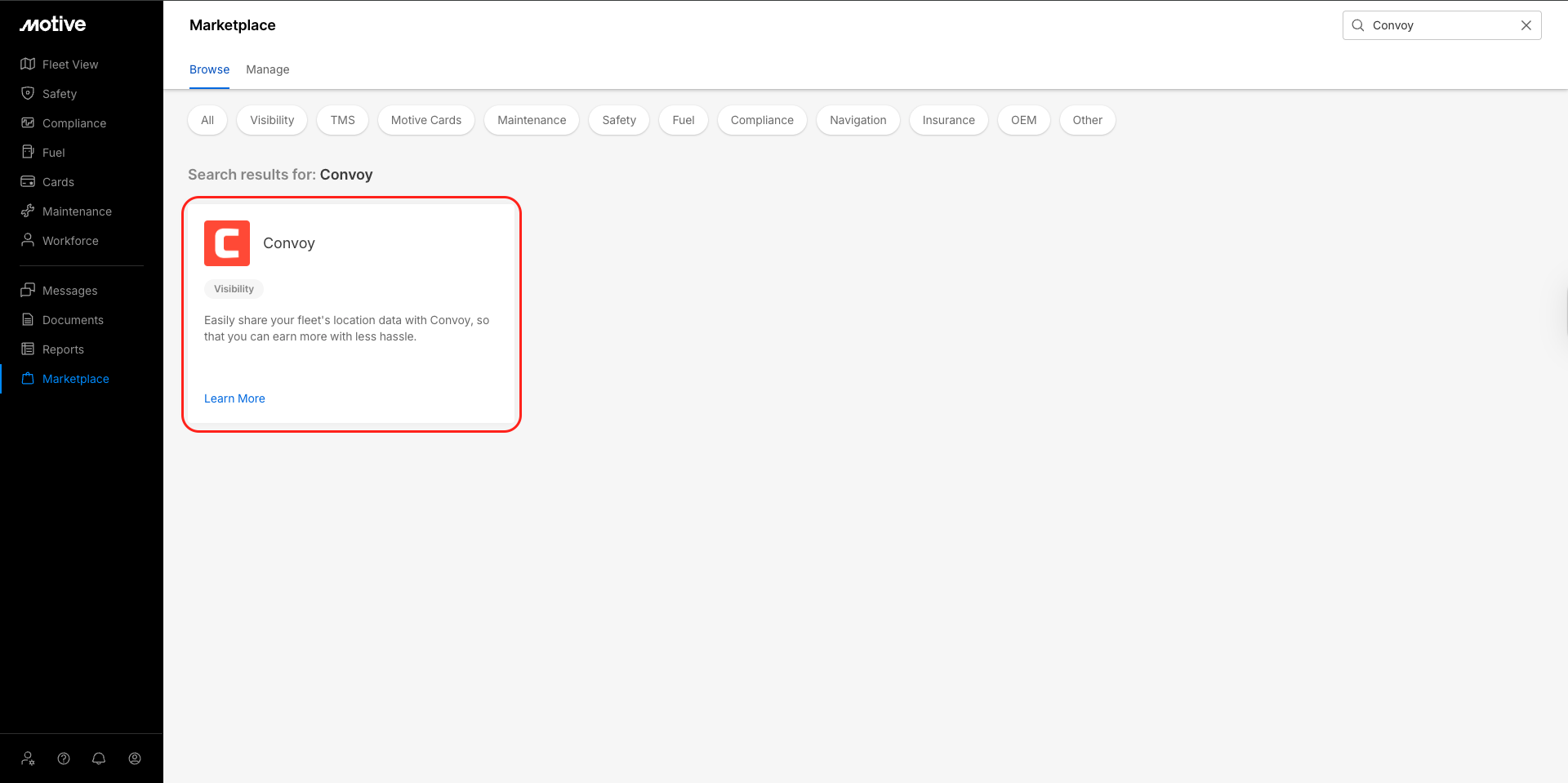
Task: Click the Documents file icon
Action: 28,319
